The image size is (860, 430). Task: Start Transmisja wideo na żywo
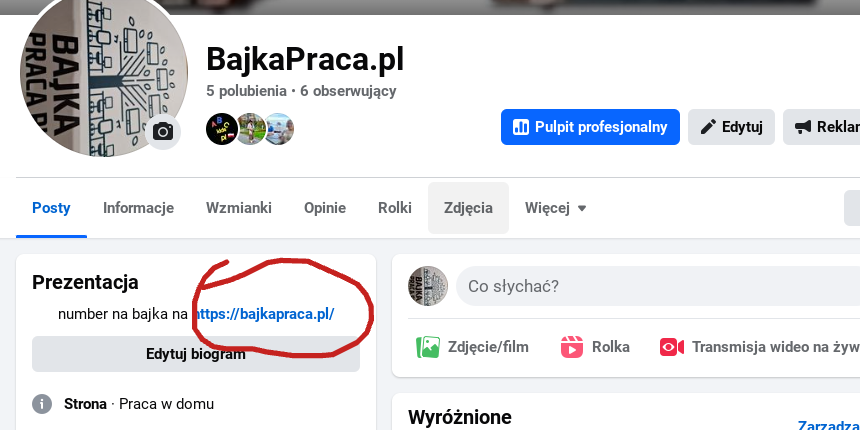coord(760,347)
